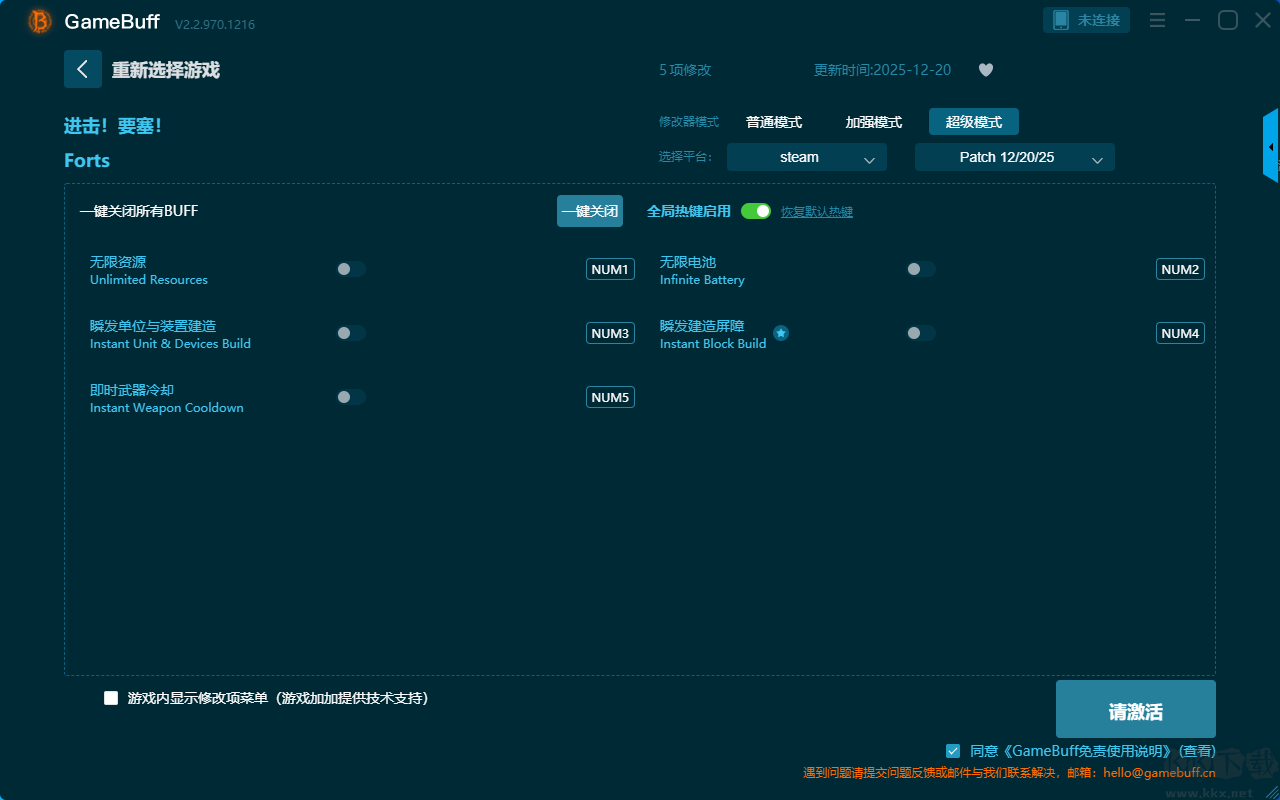
Task: Click the star badge beside Instant Block Build
Action: click(x=781, y=333)
